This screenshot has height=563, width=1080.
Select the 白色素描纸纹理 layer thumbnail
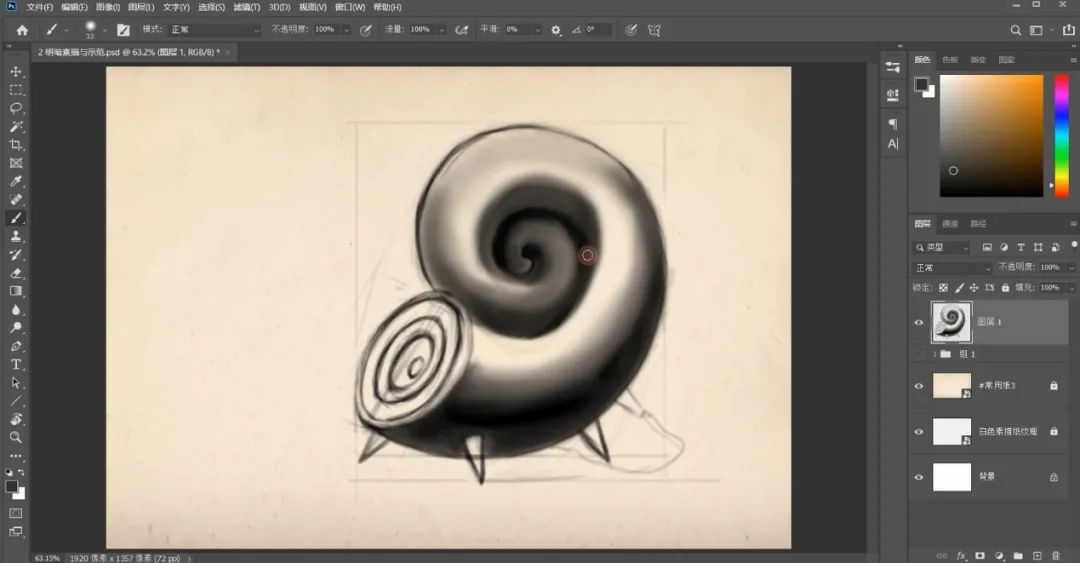[952, 431]
